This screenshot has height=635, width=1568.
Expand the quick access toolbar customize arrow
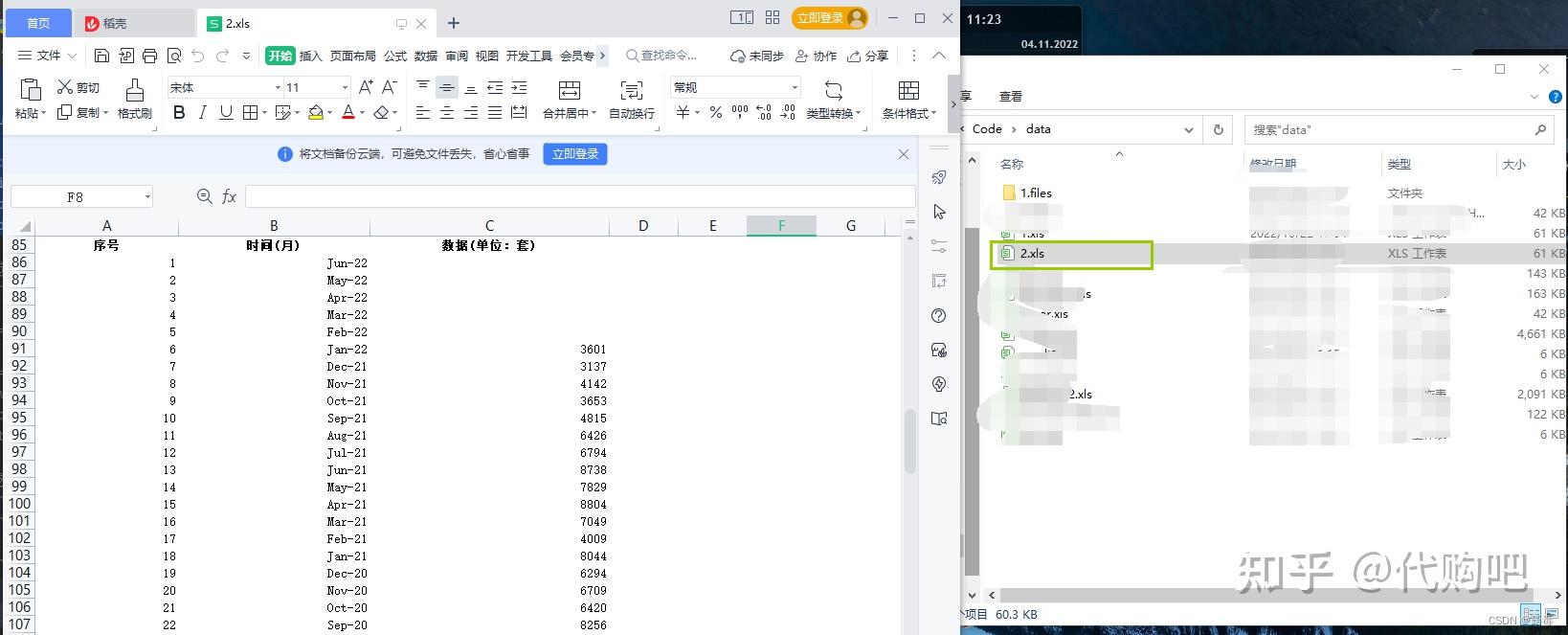point(247,56)
